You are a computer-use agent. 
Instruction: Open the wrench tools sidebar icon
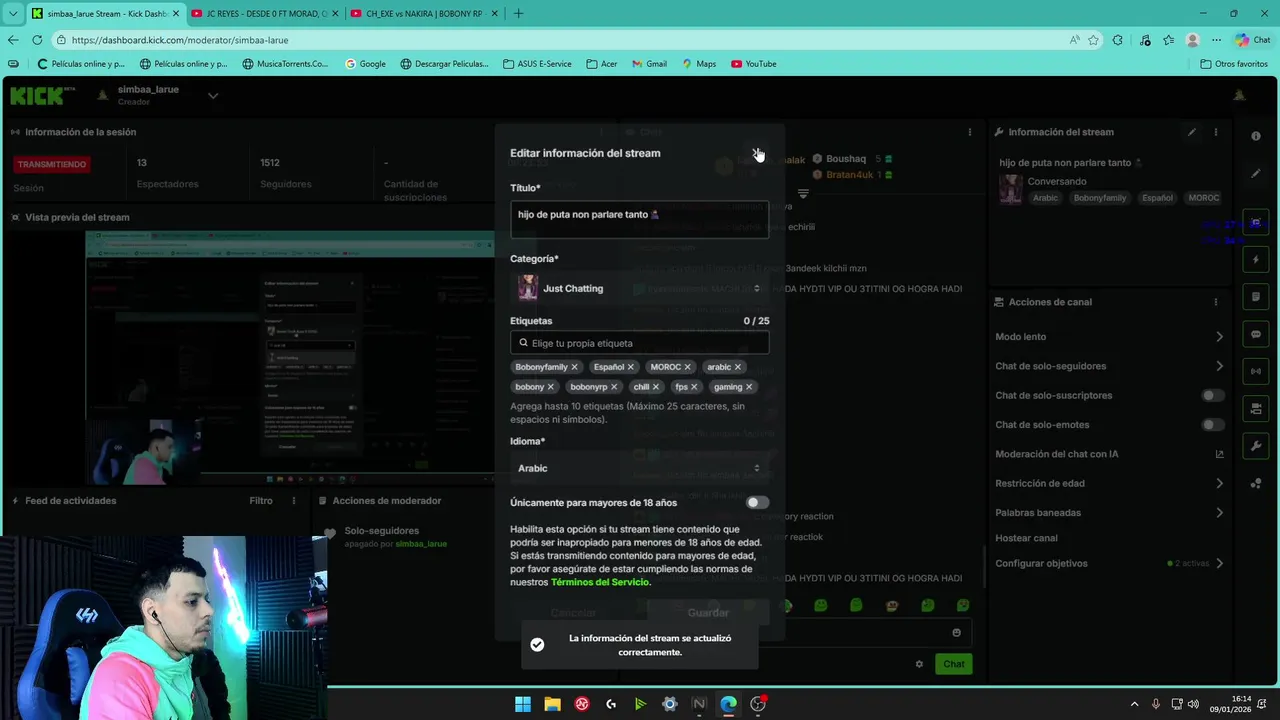[1256, 446]
